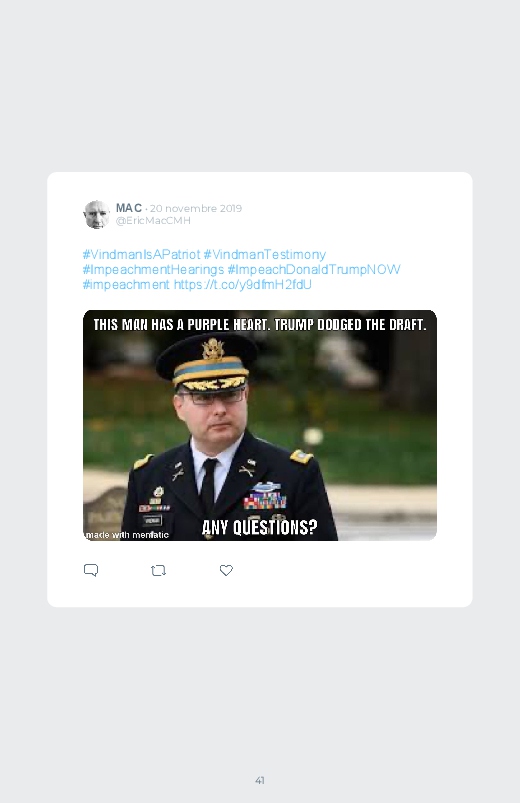Open the meme image of the uniformed officer

260,425
